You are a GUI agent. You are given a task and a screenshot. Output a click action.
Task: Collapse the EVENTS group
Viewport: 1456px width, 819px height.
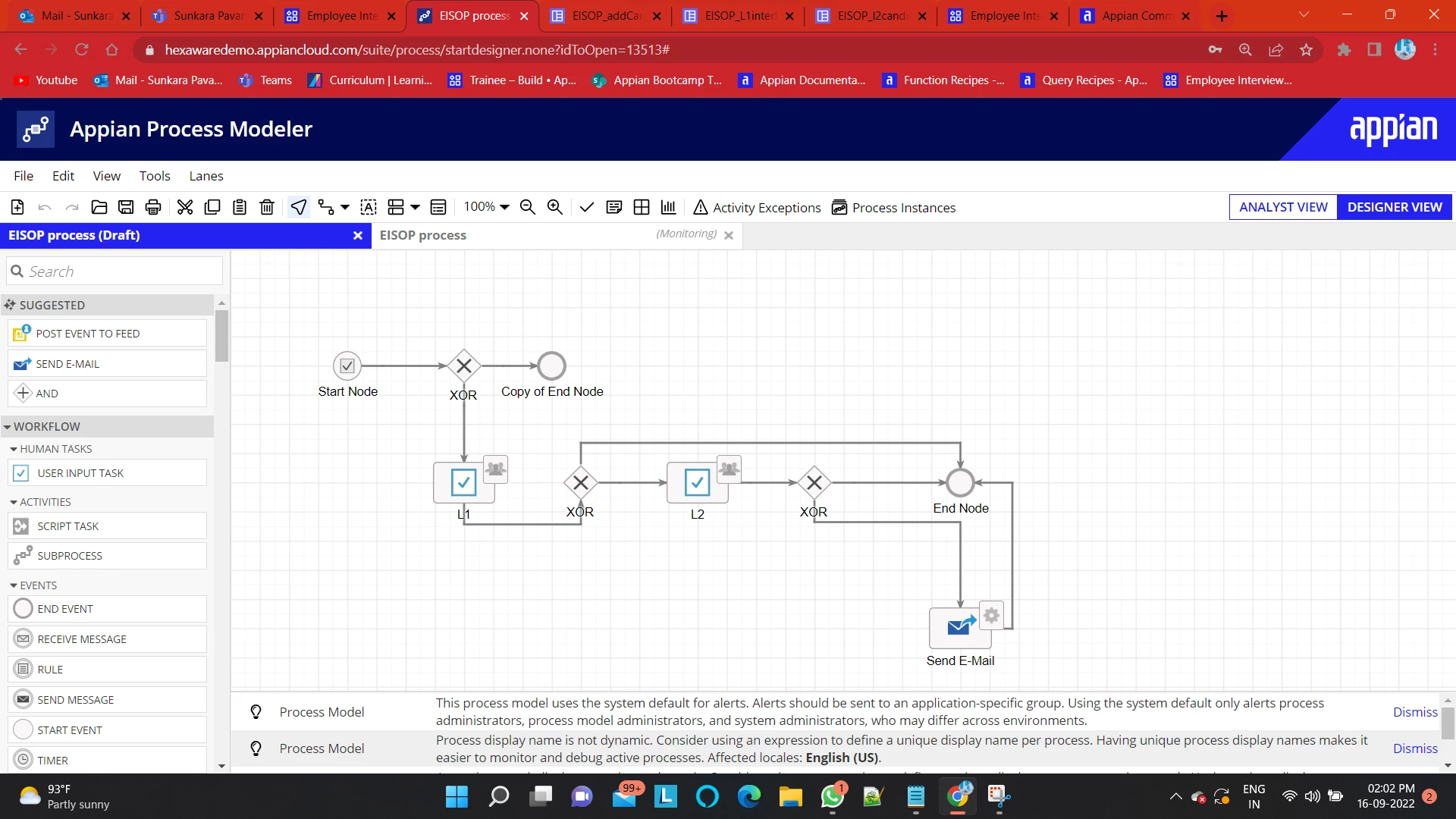tap(14, 586)
